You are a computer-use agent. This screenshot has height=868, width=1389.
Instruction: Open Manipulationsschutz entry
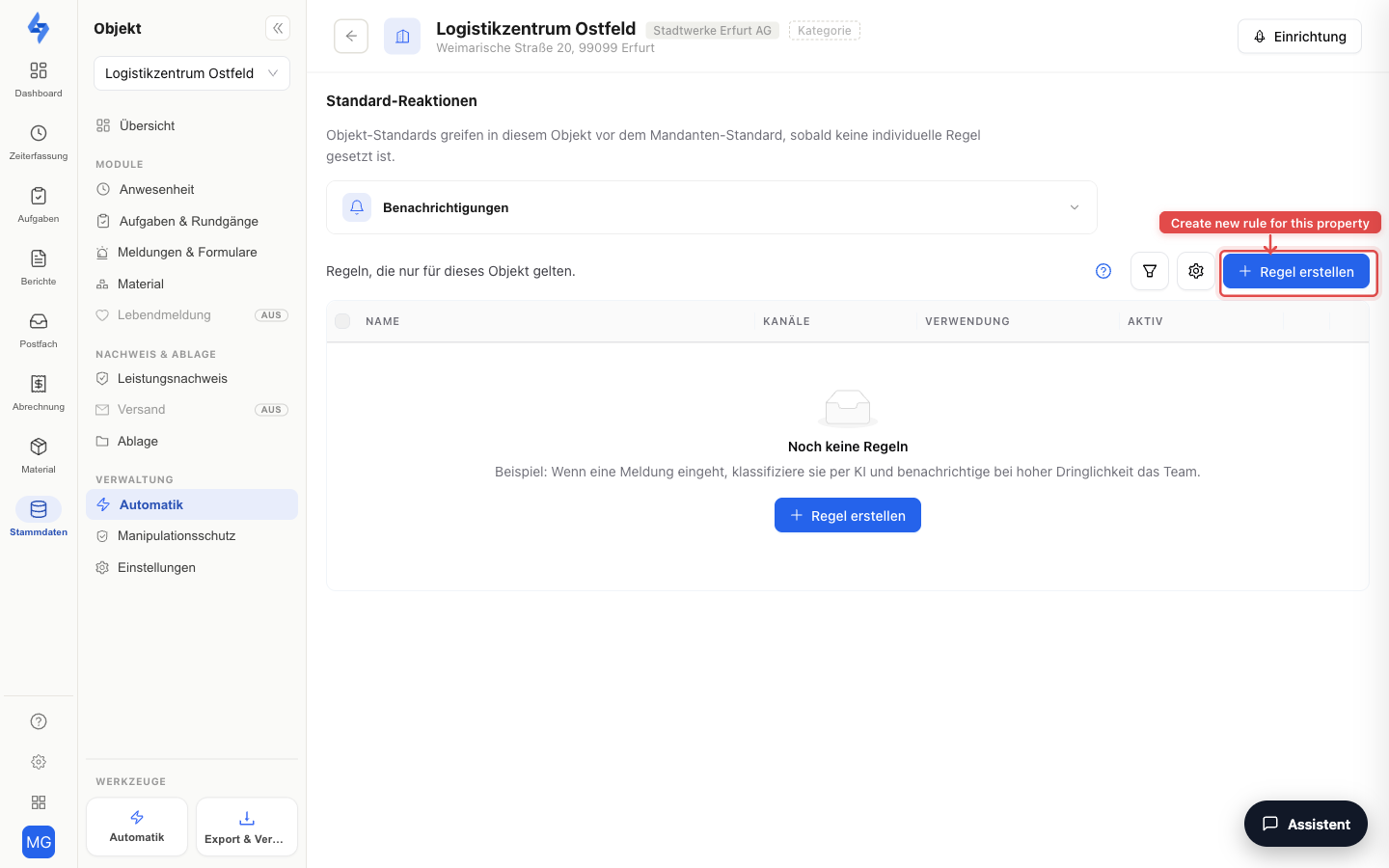tap(192, 535)
